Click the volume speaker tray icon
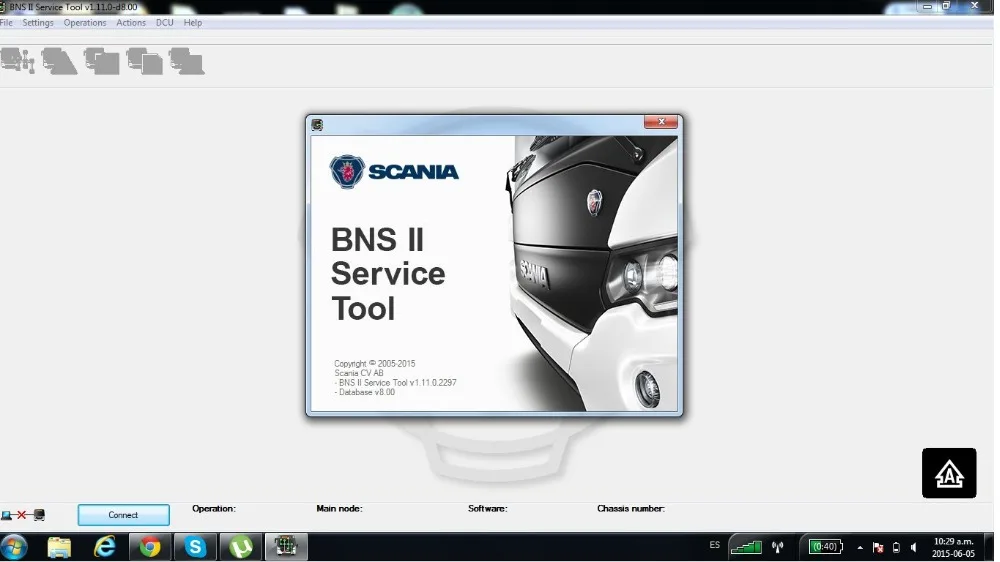The width and height of the screenshot is (1000, 562). [x=914, y=547]
